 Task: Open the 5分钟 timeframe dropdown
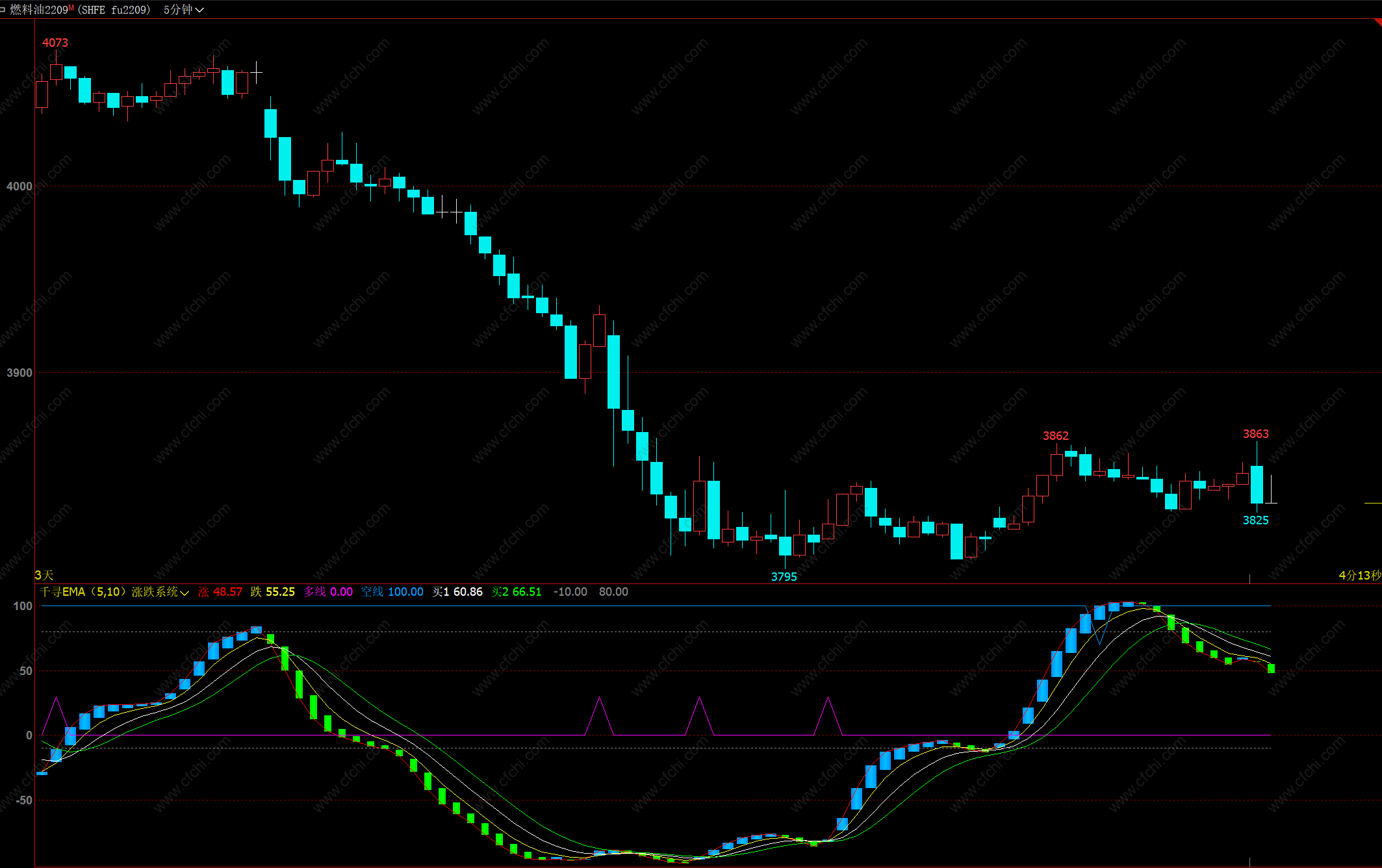click(x=183, y=10)
